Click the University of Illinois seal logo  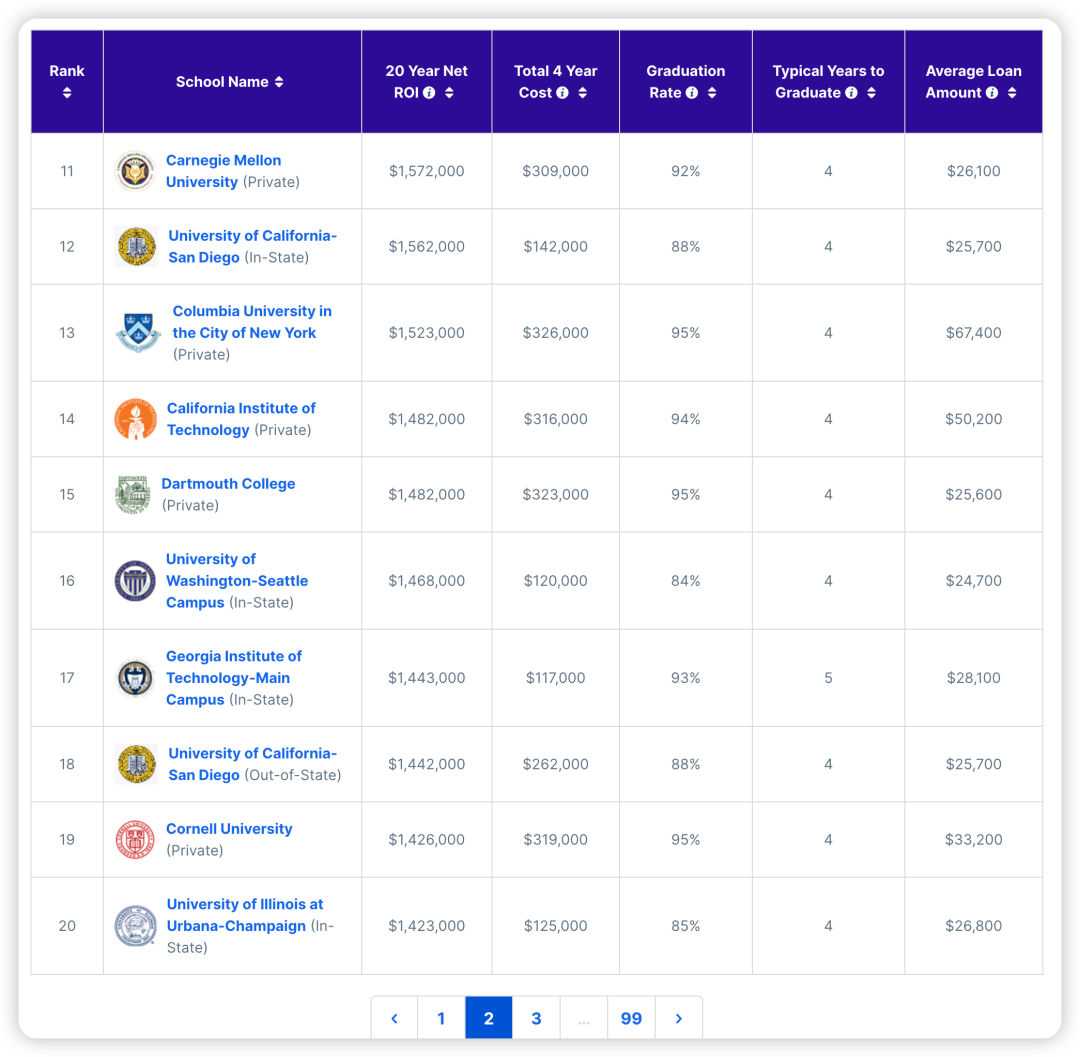click(x=136, y=925)
